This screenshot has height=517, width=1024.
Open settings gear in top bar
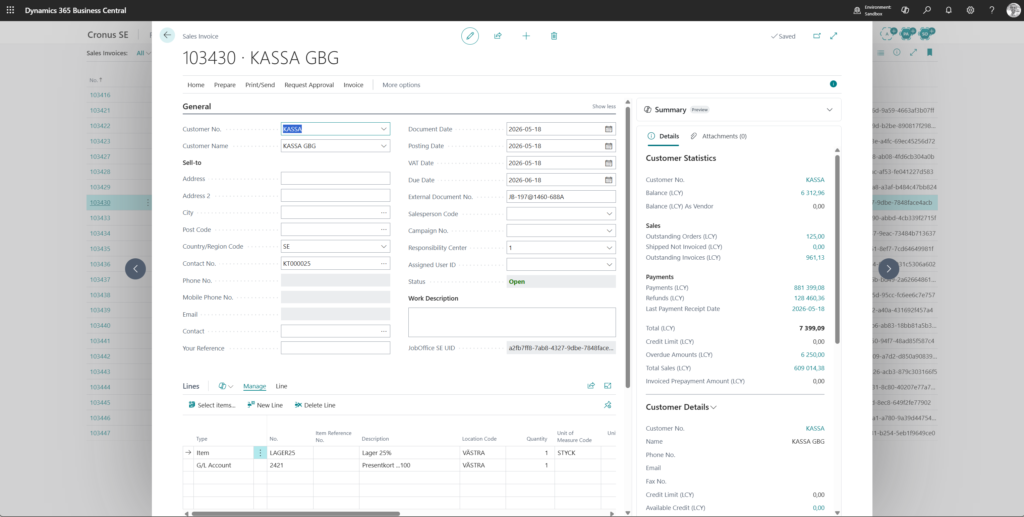pyautogui.click(x=970, y=10)
